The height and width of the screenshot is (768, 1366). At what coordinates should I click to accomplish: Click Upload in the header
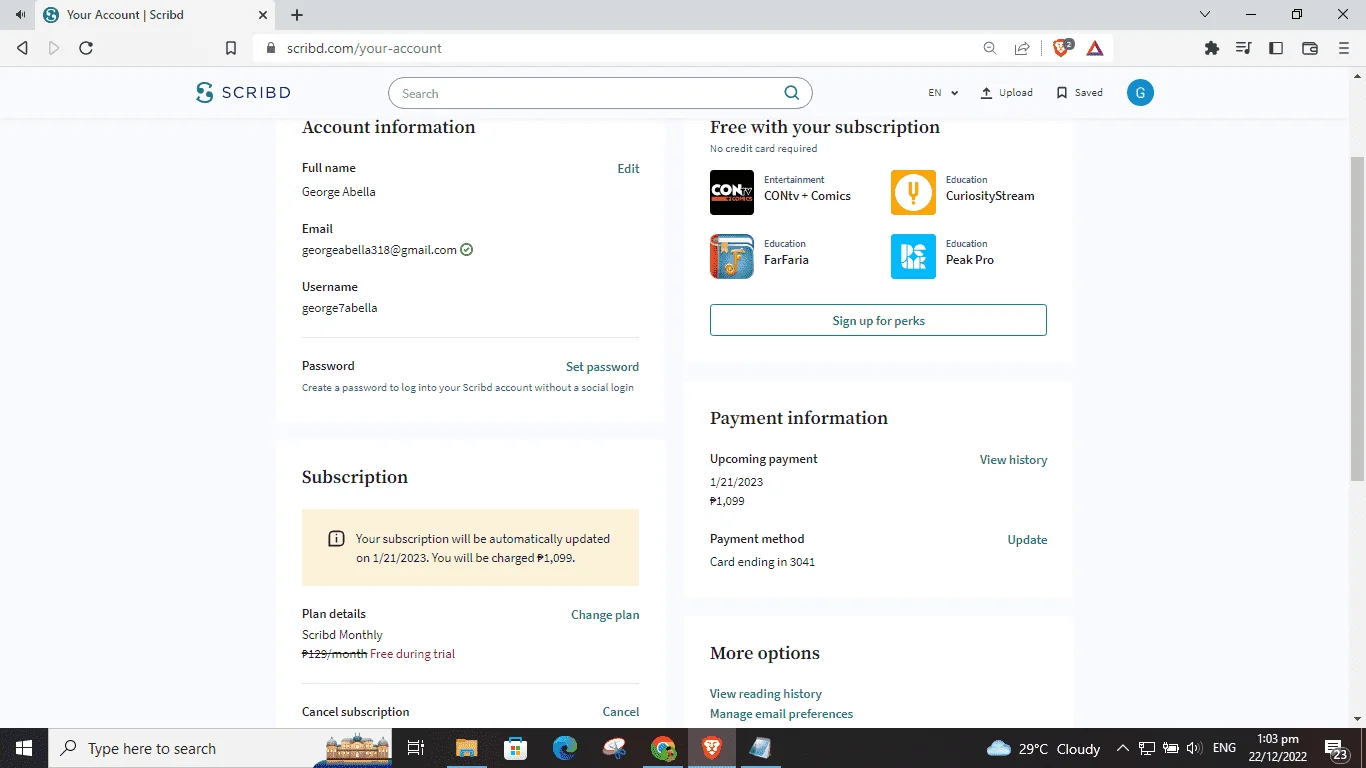[x=1006, y=93]
